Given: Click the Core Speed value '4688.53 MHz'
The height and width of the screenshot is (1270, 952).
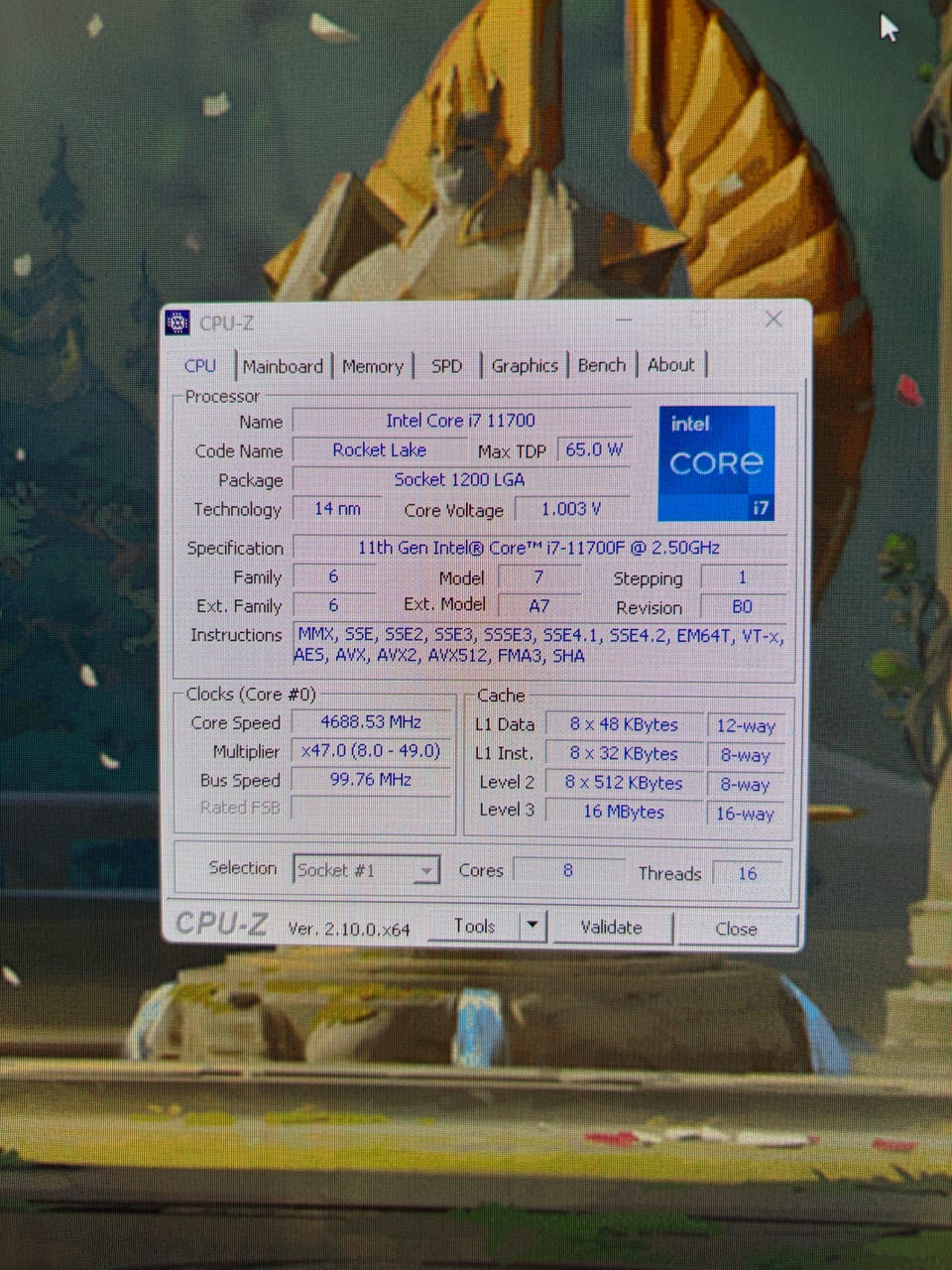Looking at the screenshot, I should [x=371, y=722].
